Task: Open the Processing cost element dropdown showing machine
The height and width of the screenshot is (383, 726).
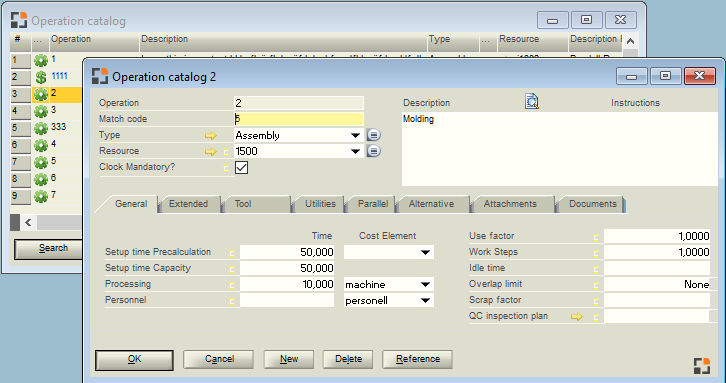Action: click(x=425, y=285)
